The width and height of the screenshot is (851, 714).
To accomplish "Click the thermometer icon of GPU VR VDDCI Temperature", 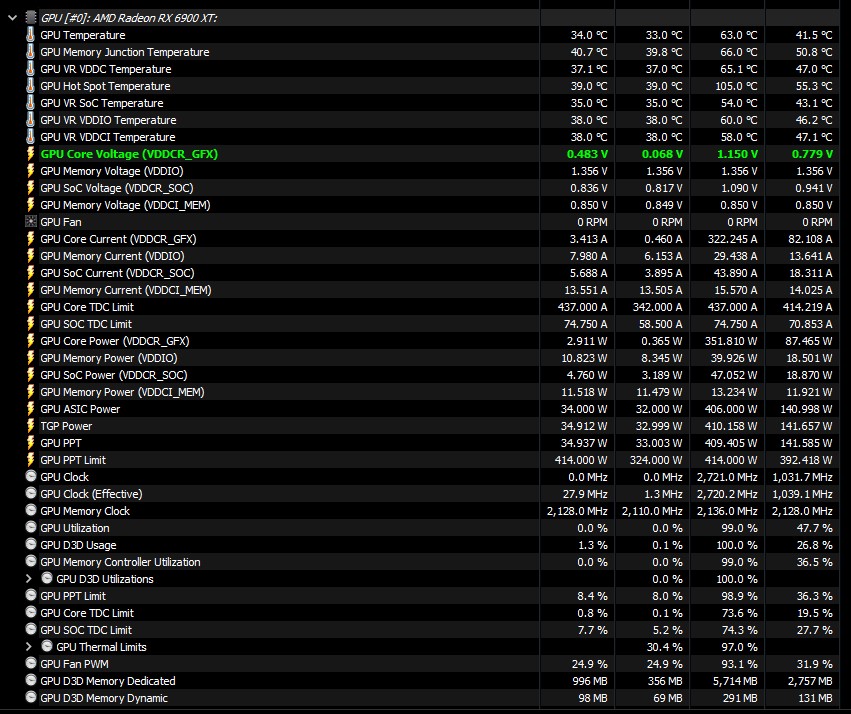I will [x=30, y=137].
